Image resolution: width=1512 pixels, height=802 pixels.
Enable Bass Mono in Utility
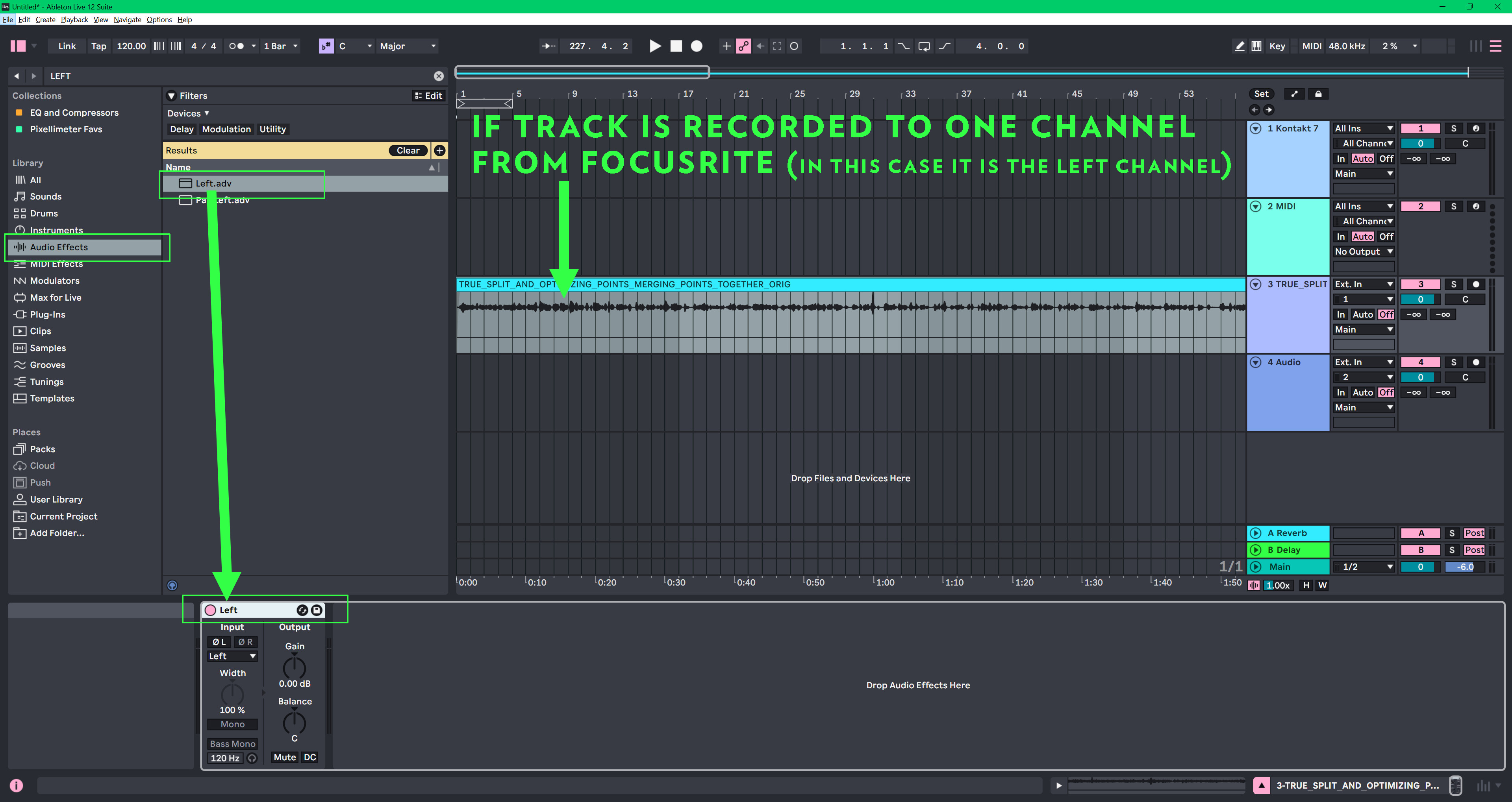(x=232, y=743)
